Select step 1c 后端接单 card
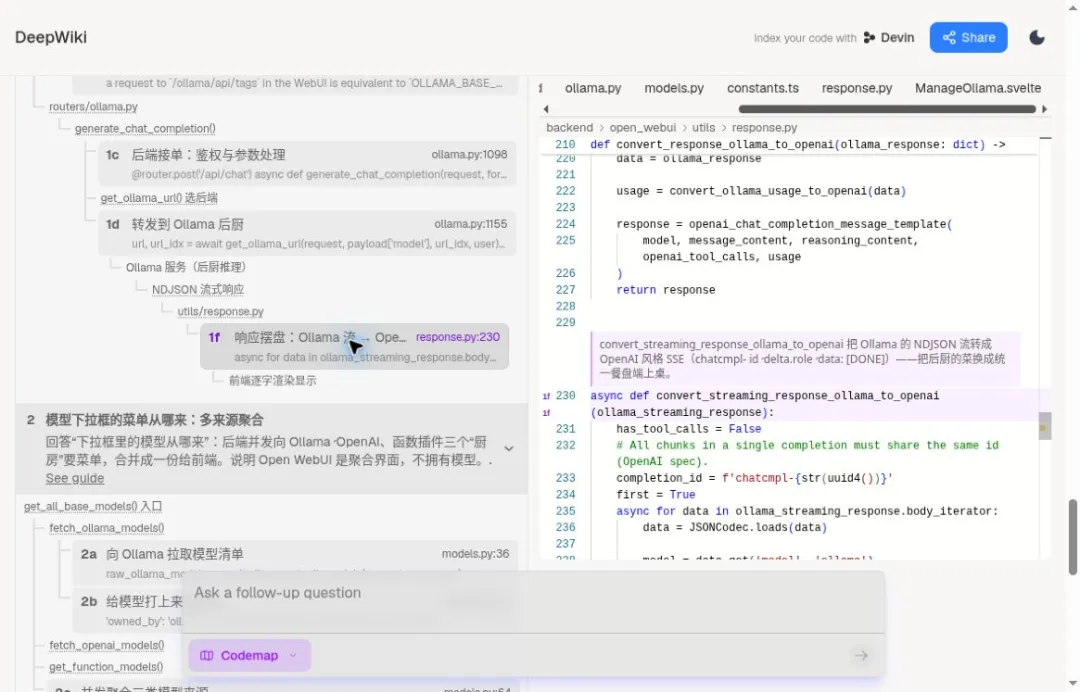The width and height of the screenshot is (1080, 692). [x=307, y=163]
